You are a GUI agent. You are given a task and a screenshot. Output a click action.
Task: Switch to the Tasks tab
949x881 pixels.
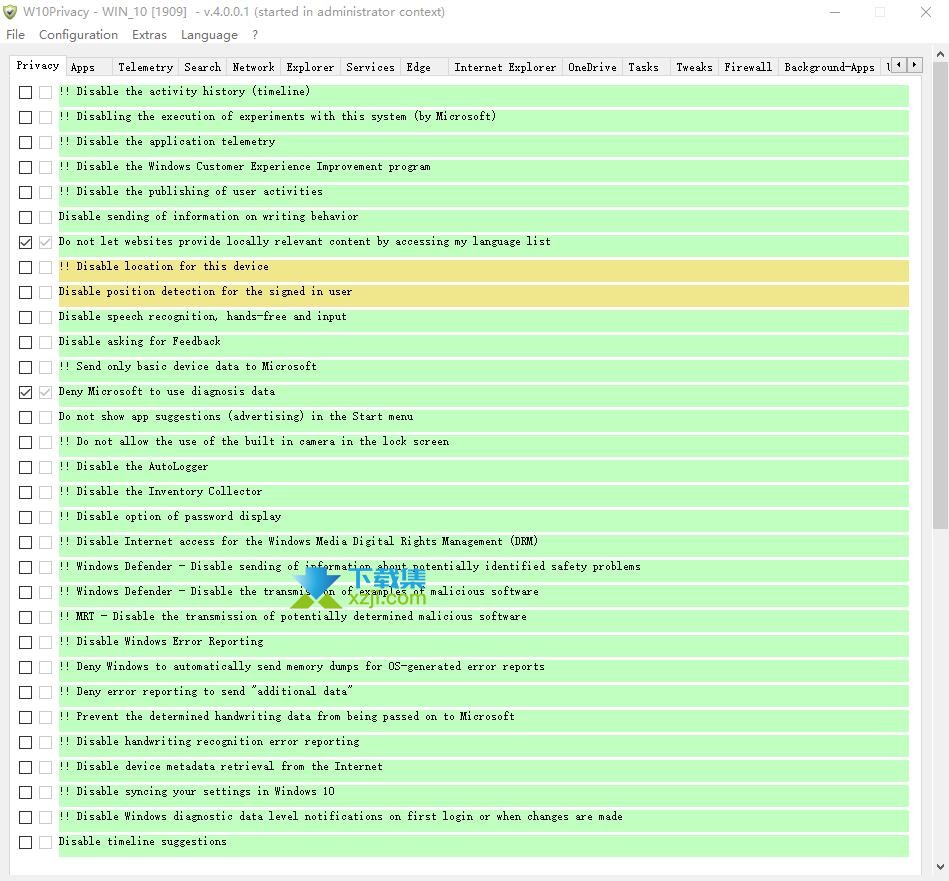(x=645, y=67)
